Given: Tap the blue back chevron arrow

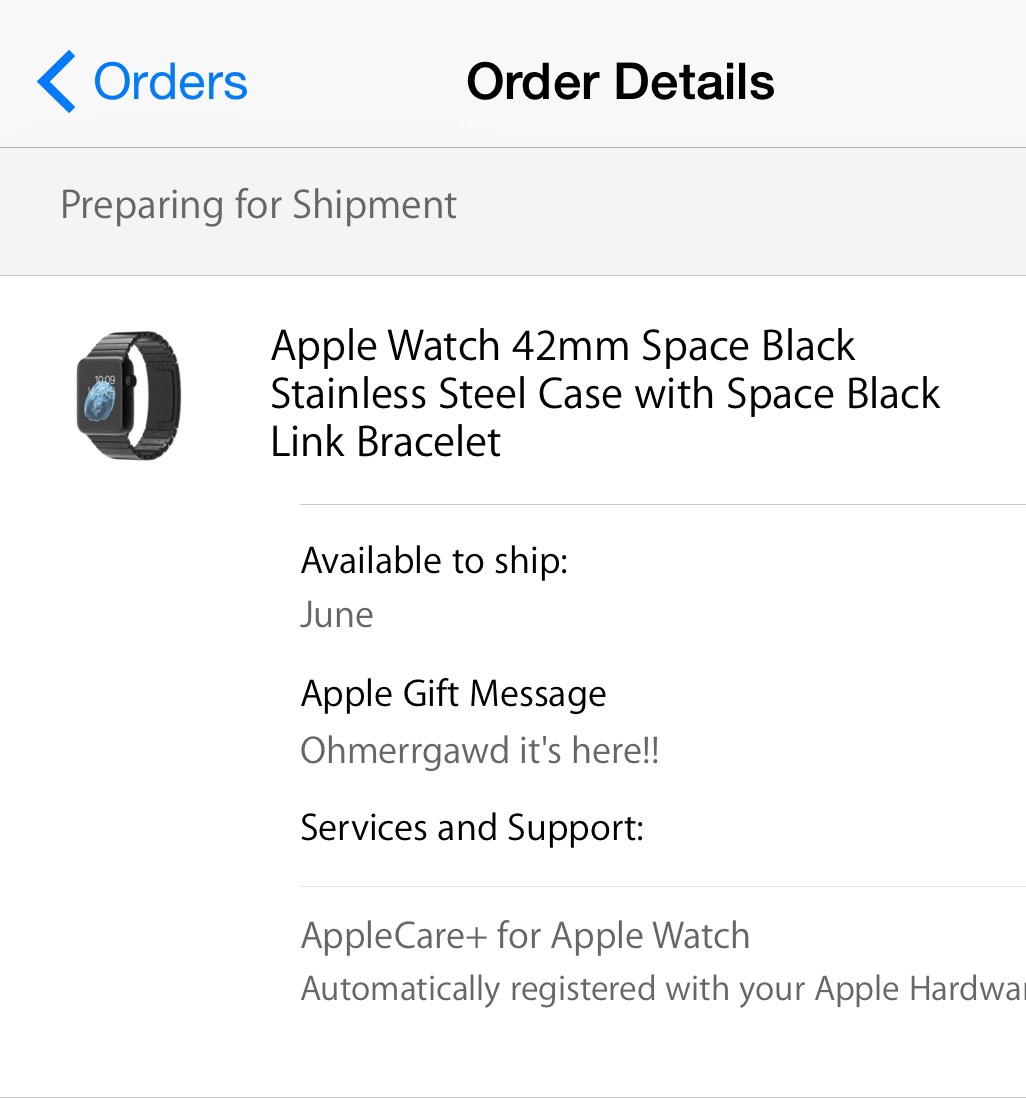Looking at the screenshot, I should (x=57, y=82).
